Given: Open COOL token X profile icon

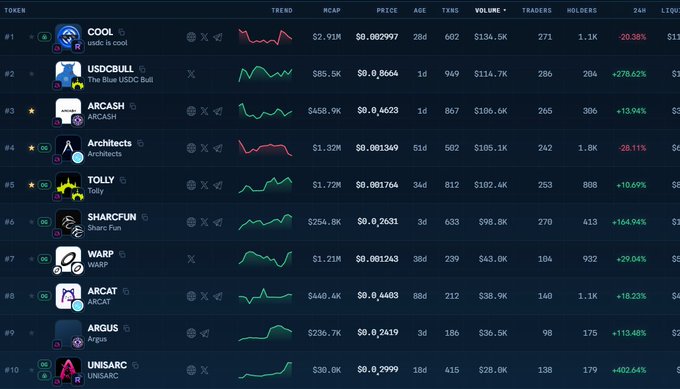Looking at the screenshot, I should coord(204,37).
